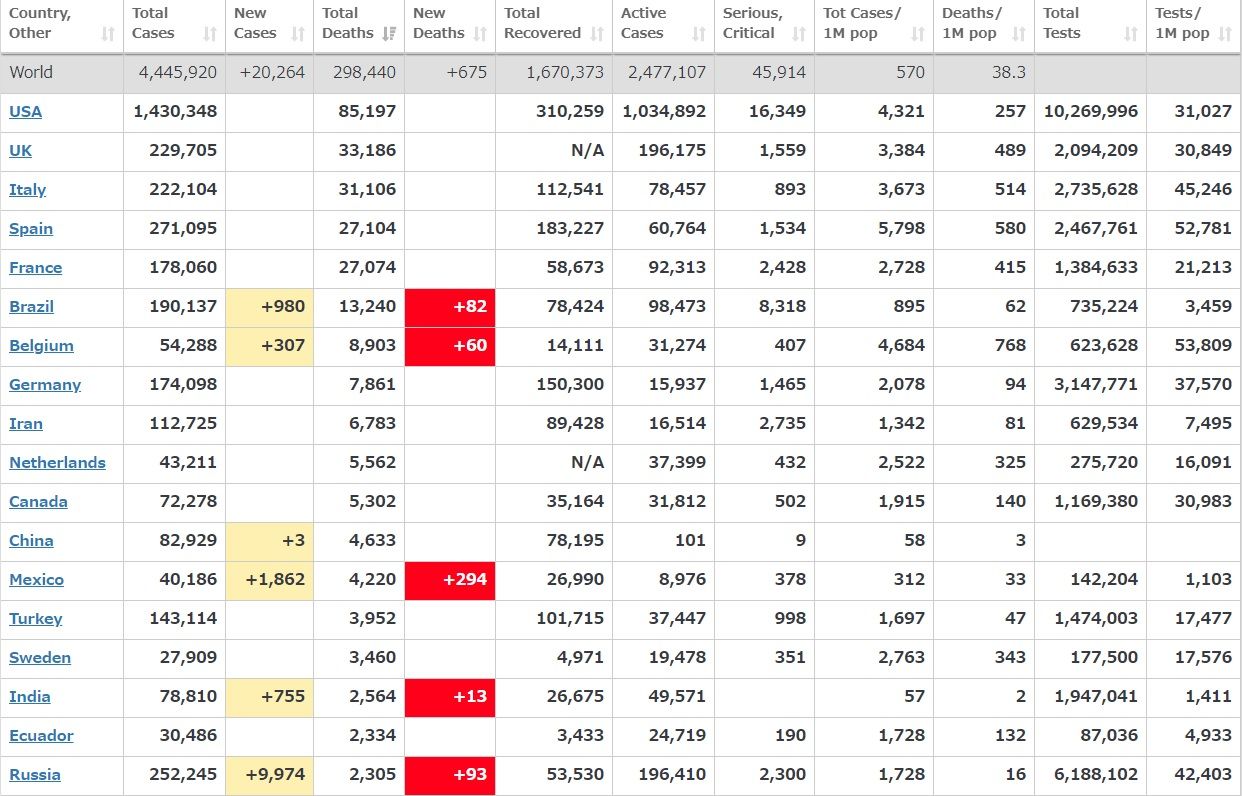This screenshot has height=796, width=1242.
Task: Click sort icon in New Deaths header
Action: tap(480, 34)
